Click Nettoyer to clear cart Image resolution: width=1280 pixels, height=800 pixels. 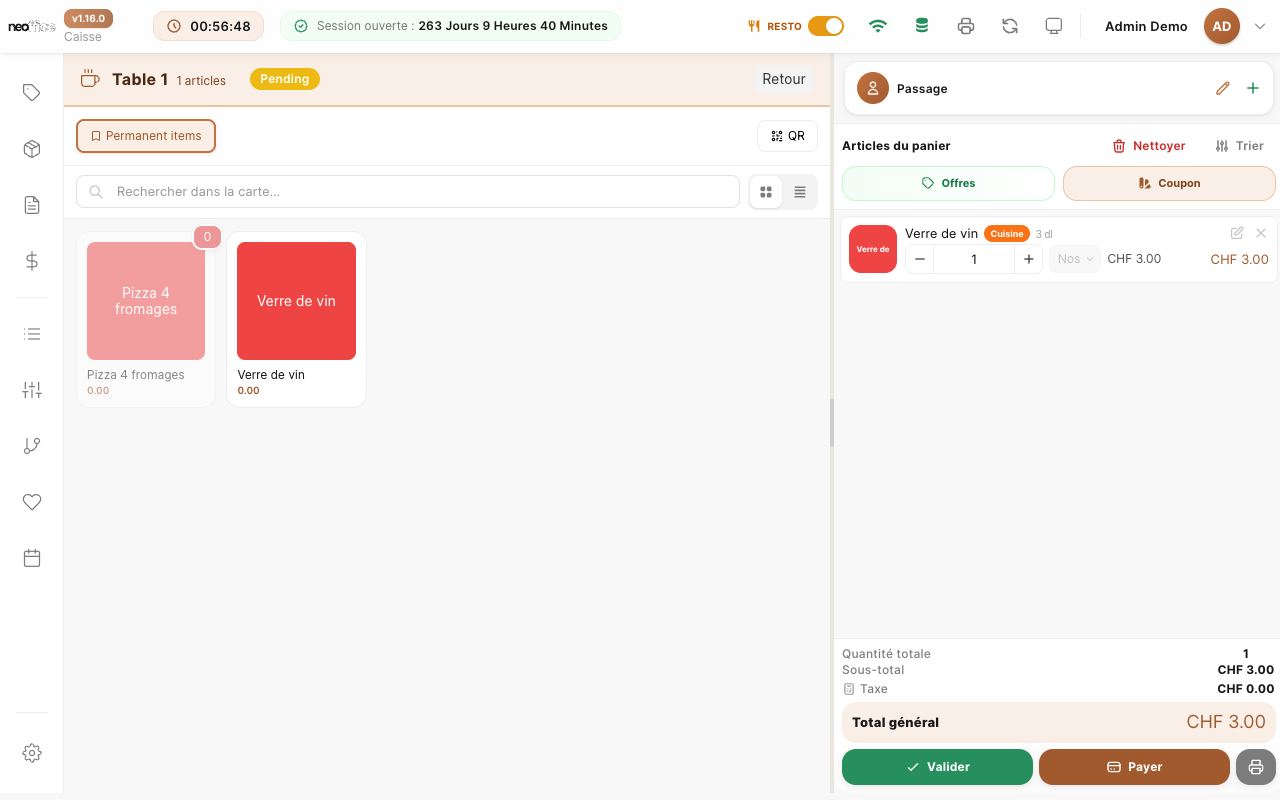[x=1149, y=146]
